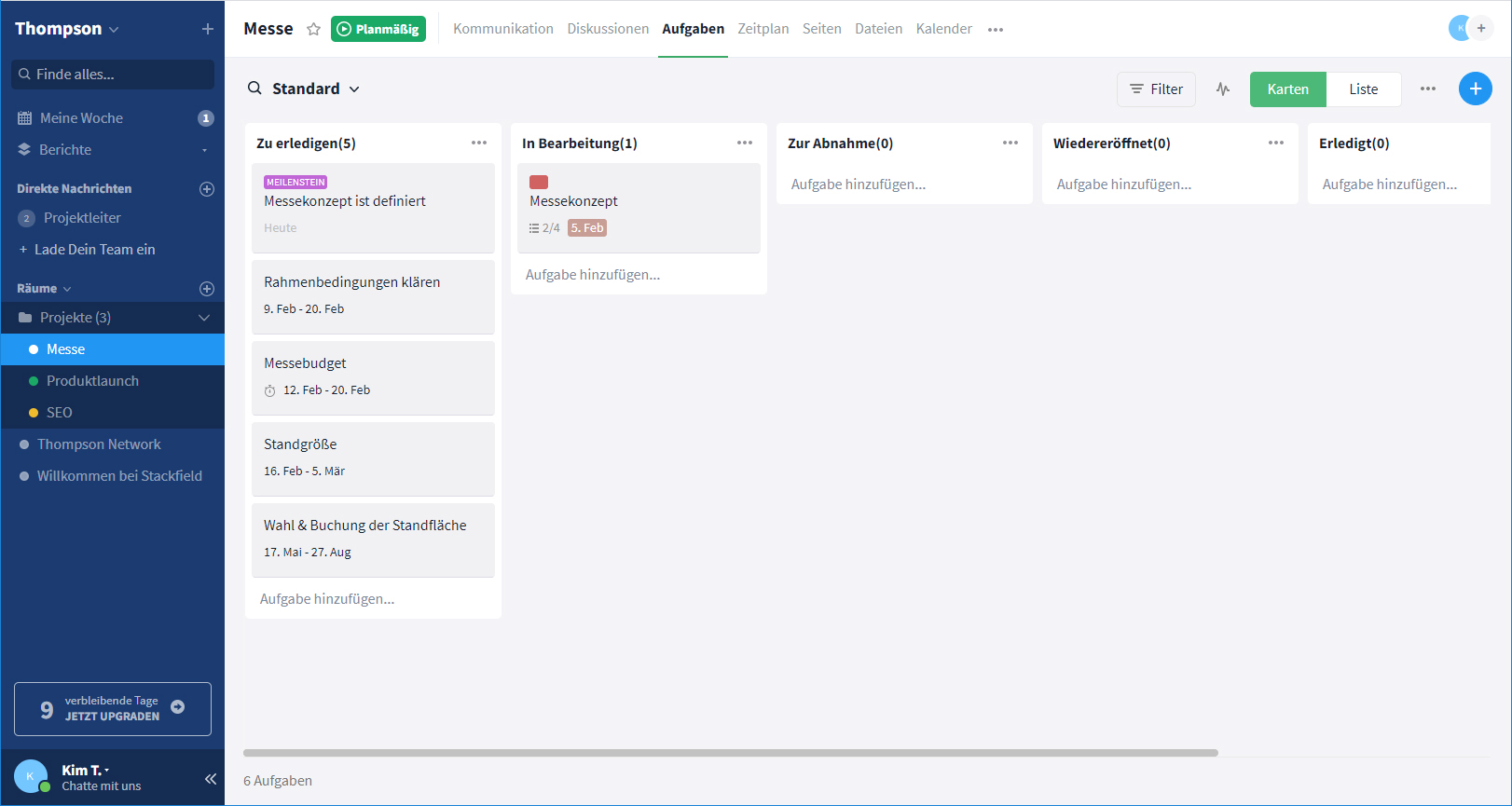
Task: Click the plus icon next to Thompson
Action: point(207,29)
